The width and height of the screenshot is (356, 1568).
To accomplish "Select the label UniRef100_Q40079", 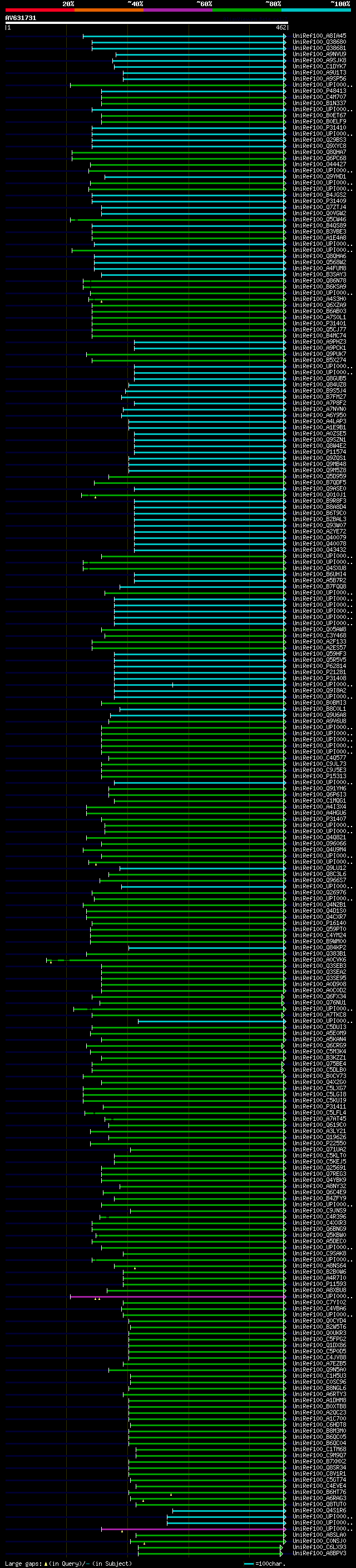I will point(319,537).
